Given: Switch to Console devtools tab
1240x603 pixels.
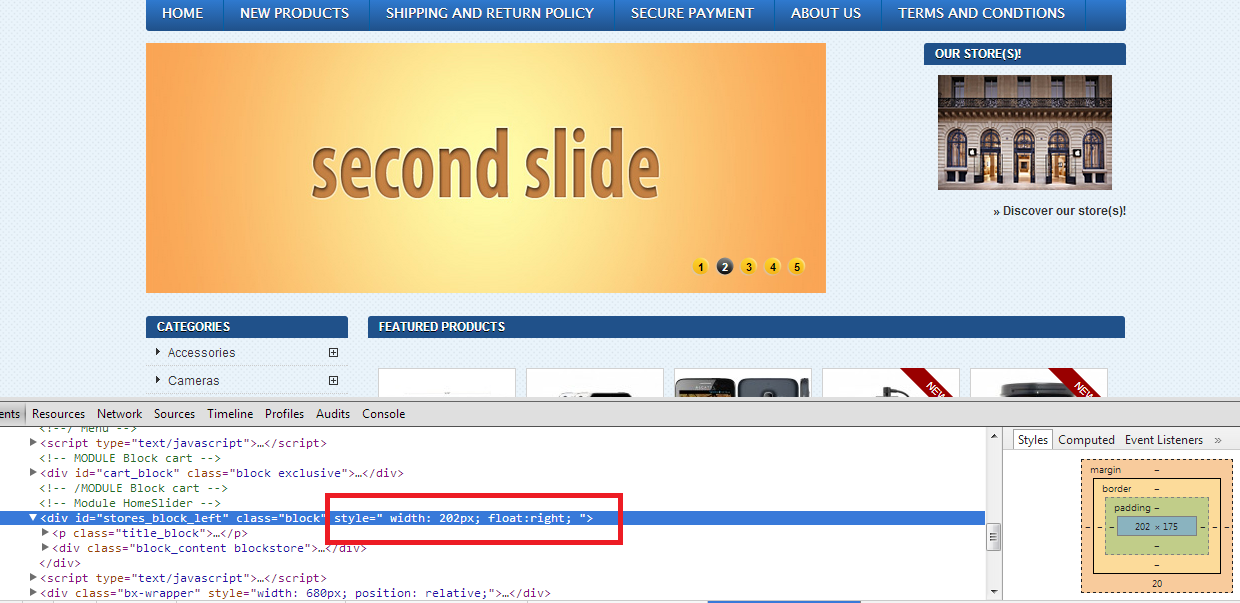Looking at the screenshot, I should pyautogui.click(x=384, y=414).
